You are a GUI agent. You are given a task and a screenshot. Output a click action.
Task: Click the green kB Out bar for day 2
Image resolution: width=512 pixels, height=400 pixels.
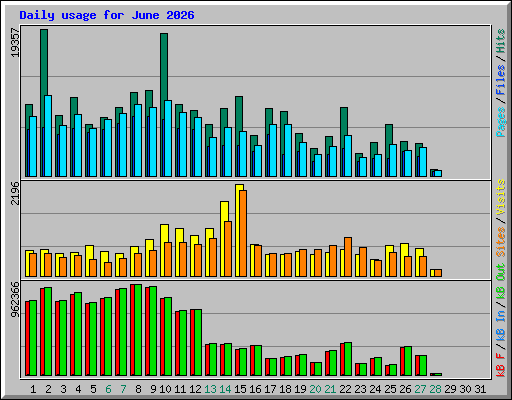48,332
